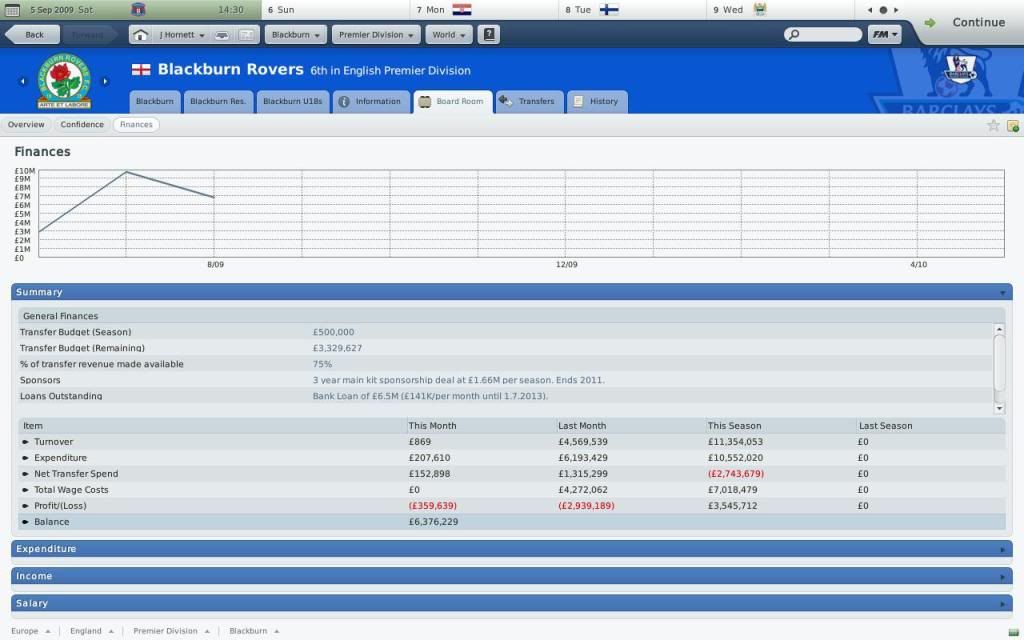Viewport: 1024px width, 640px height.
Task: Expand the Total Wage Costs row
Action: 25,490
